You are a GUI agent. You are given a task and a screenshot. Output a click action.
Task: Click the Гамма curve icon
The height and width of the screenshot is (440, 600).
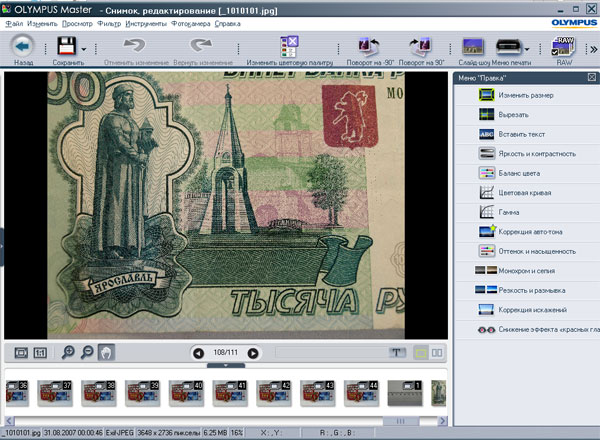click(486, 212)
